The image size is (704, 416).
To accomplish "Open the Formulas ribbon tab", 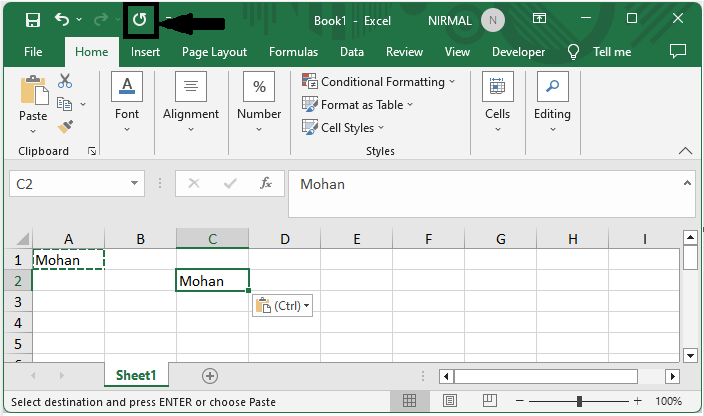I will (293, 52).
